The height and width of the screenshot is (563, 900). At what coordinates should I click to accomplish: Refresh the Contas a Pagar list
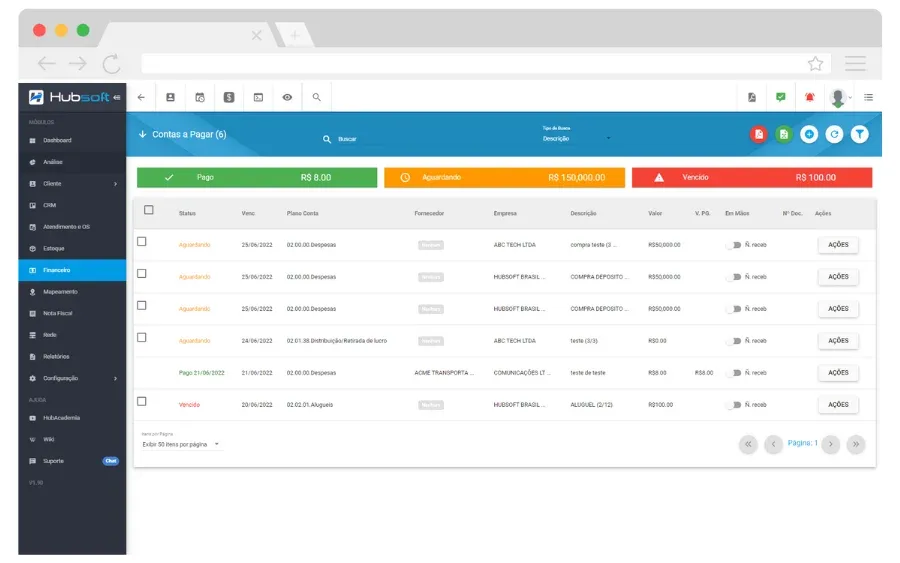pos(835,134)
